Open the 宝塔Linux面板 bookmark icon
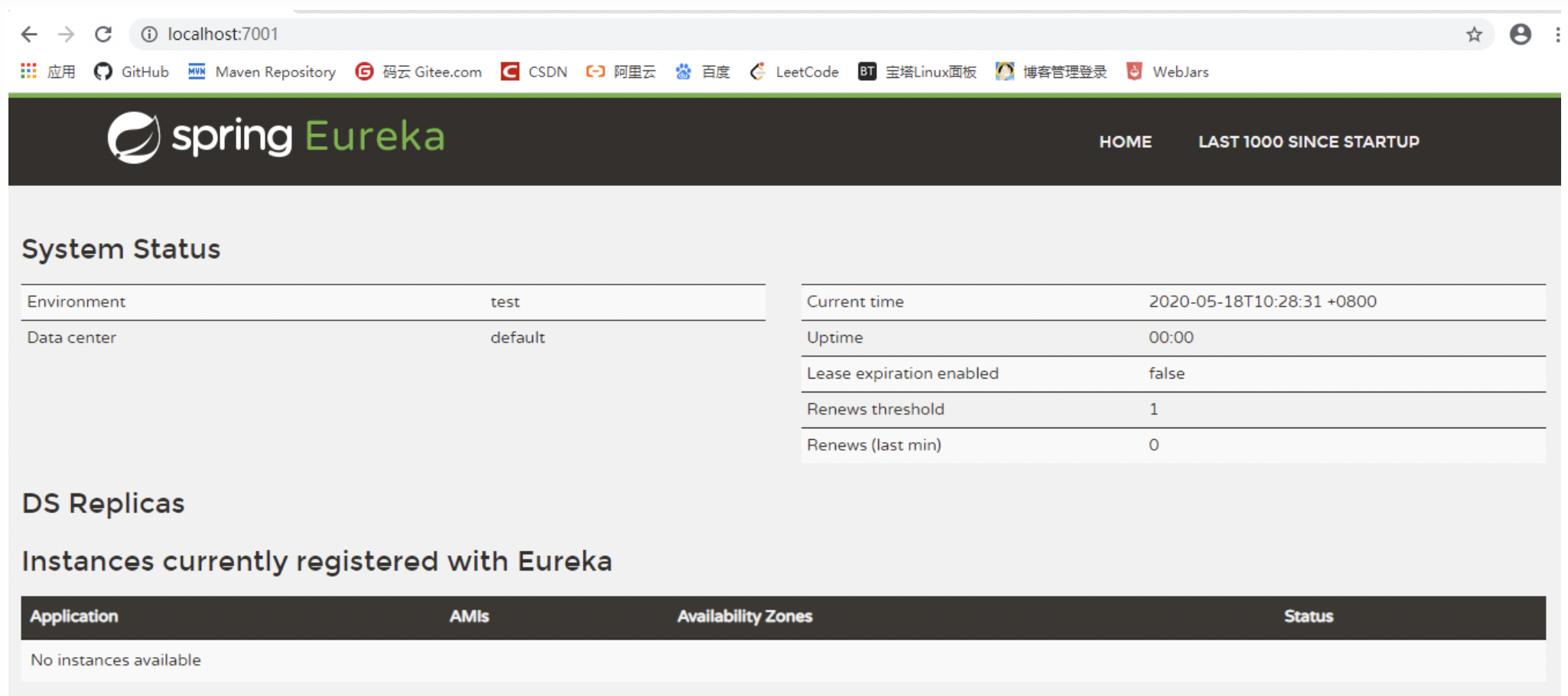The image size is (1568, 696). click(x=867, y=71)
